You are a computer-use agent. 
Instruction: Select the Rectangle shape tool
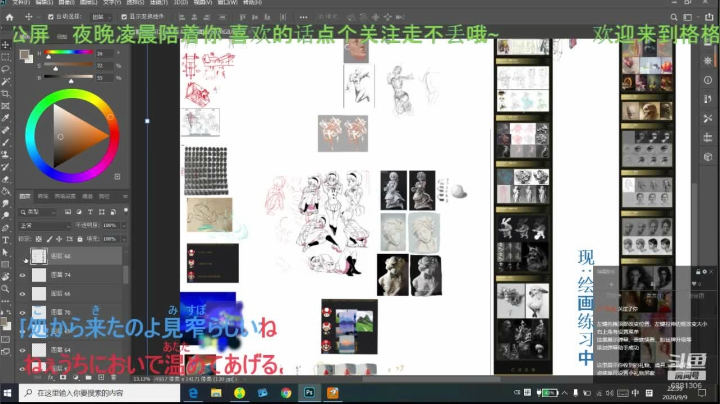tap(6, 264)
